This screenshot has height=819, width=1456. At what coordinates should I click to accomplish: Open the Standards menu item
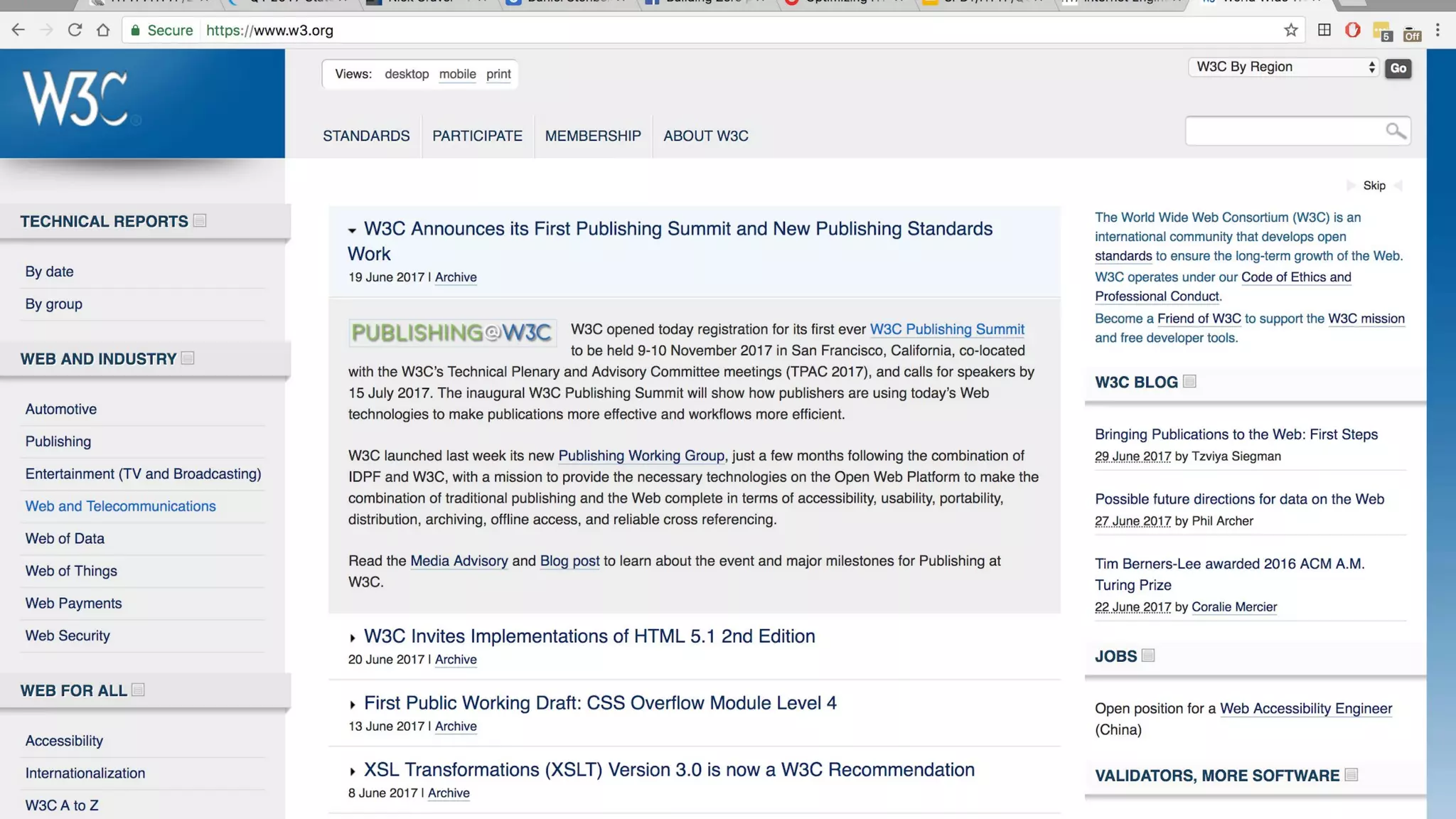[366, 136]
